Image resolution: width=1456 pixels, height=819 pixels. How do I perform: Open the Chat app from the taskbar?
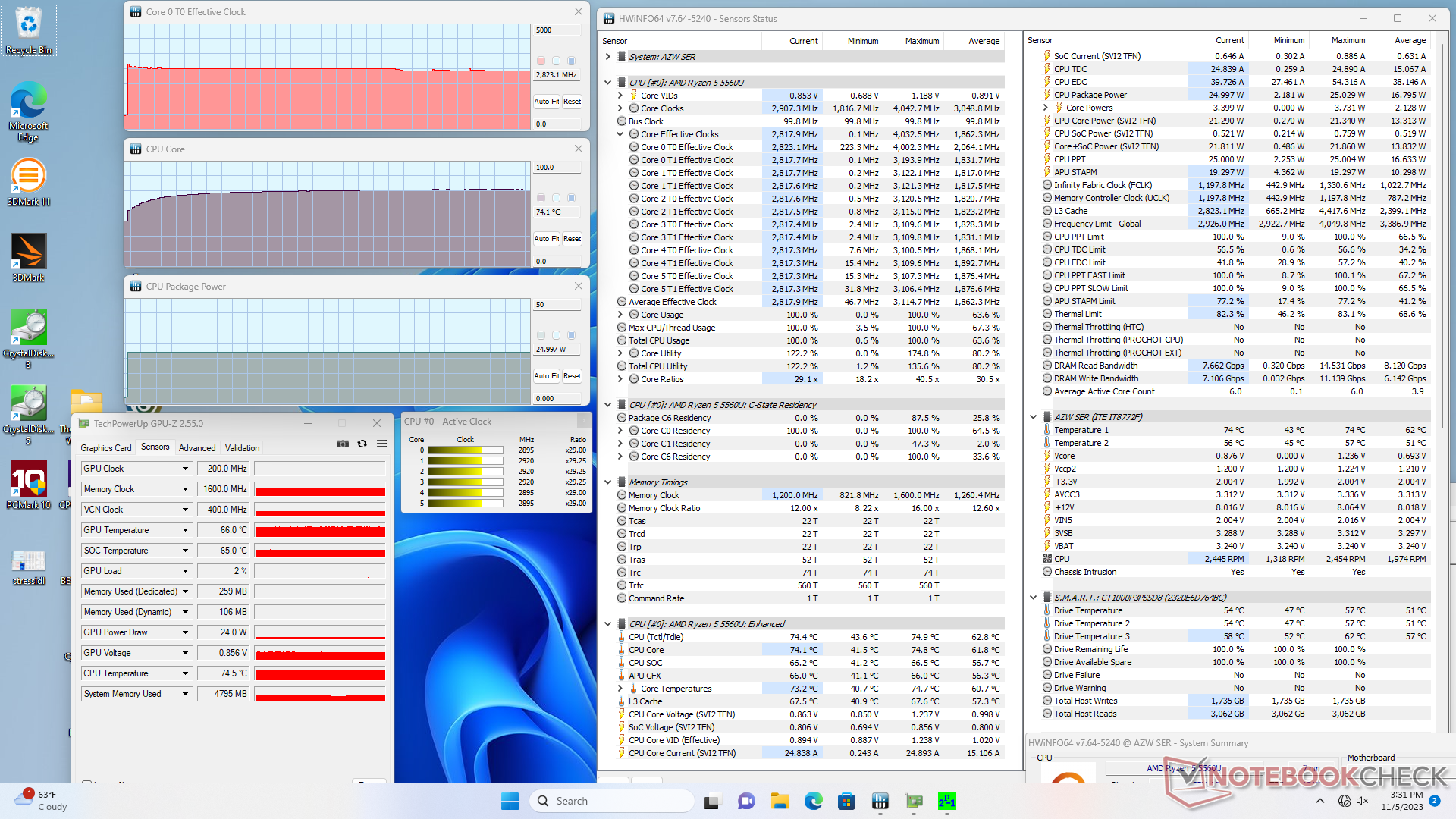tap(746, 801)
